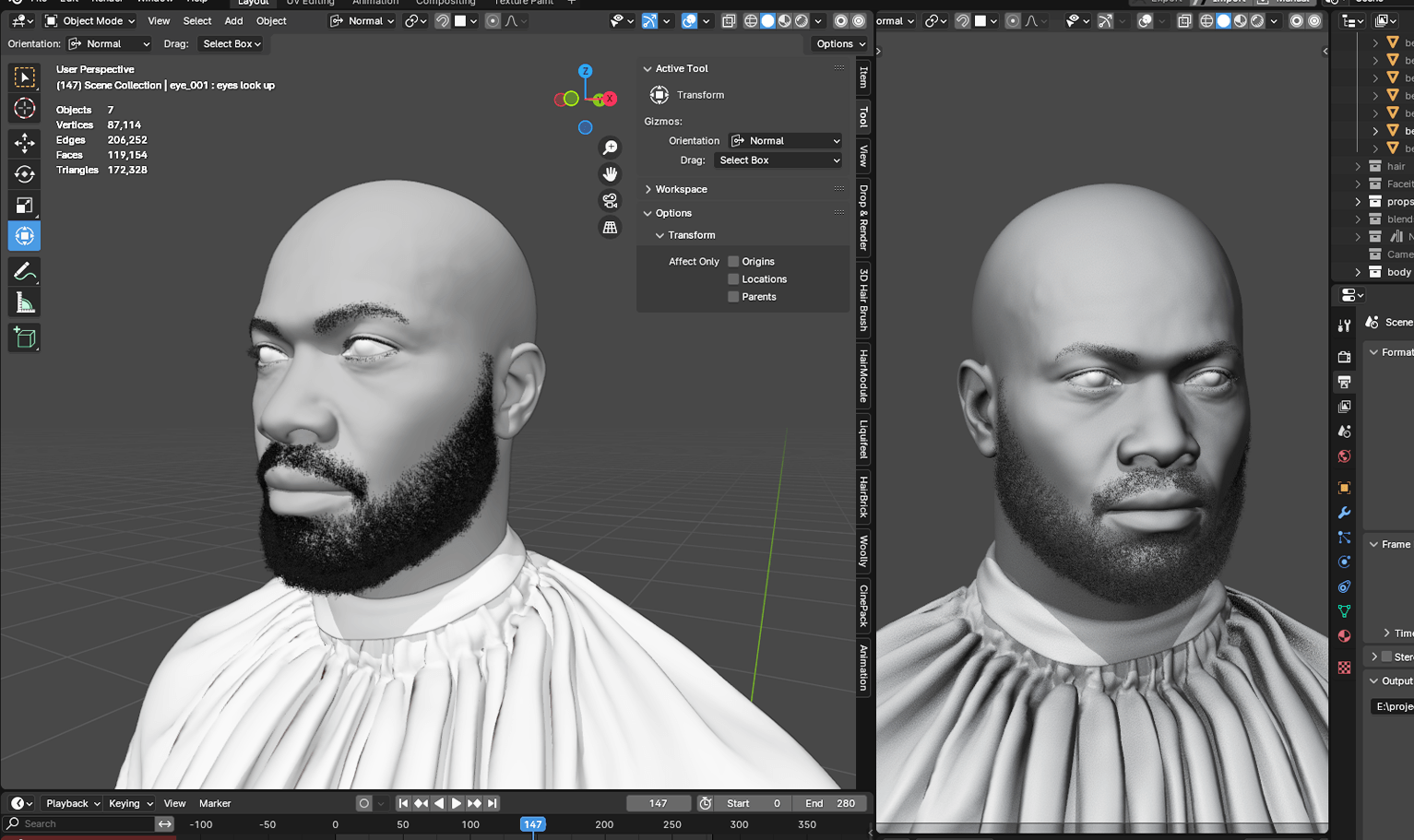The width and height of the screenshot is (1414, 840).
Task: Jump to the timeline start frame
Action: coord(403,803)
